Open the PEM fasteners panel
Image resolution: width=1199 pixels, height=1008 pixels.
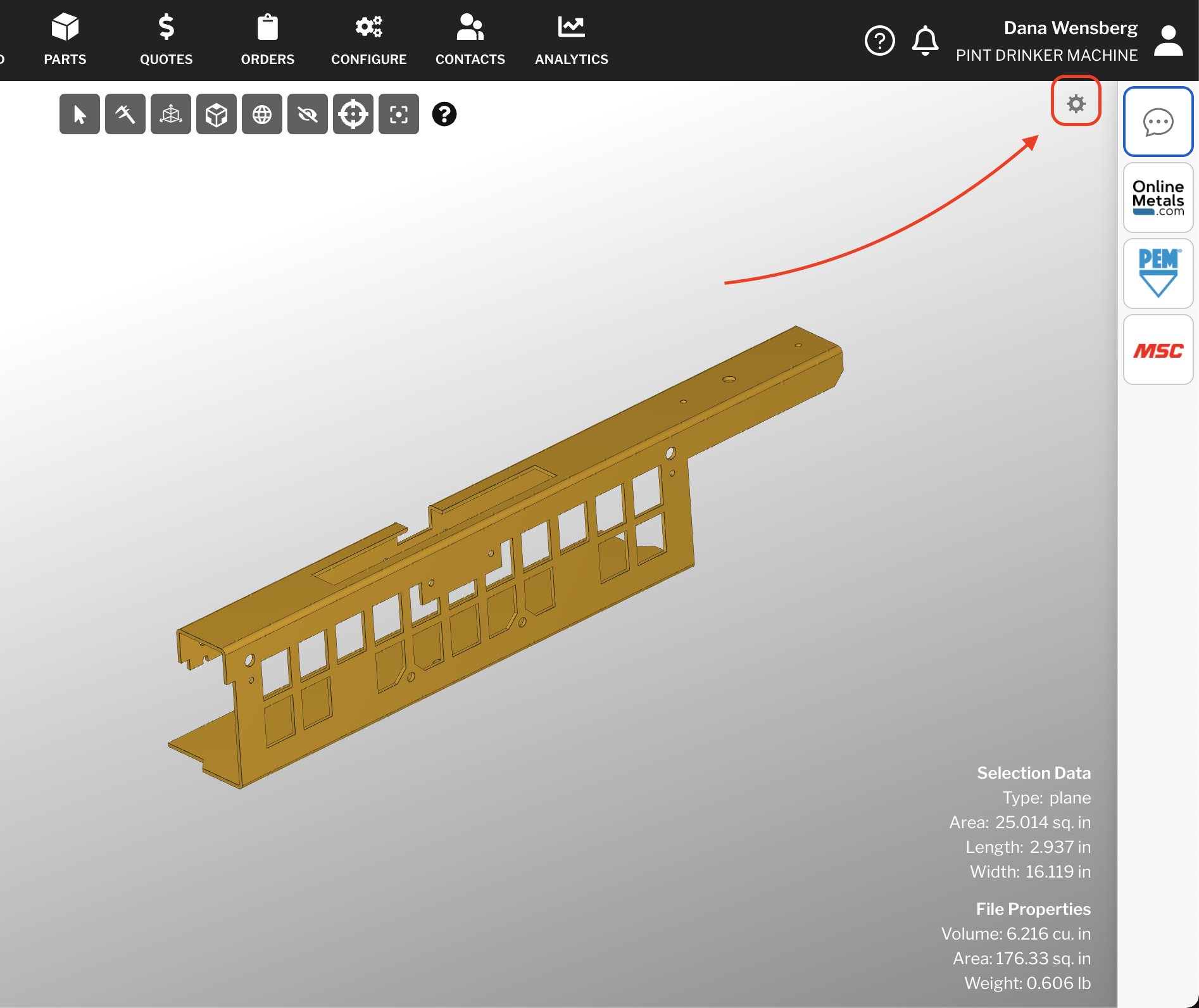point(1158,274)
